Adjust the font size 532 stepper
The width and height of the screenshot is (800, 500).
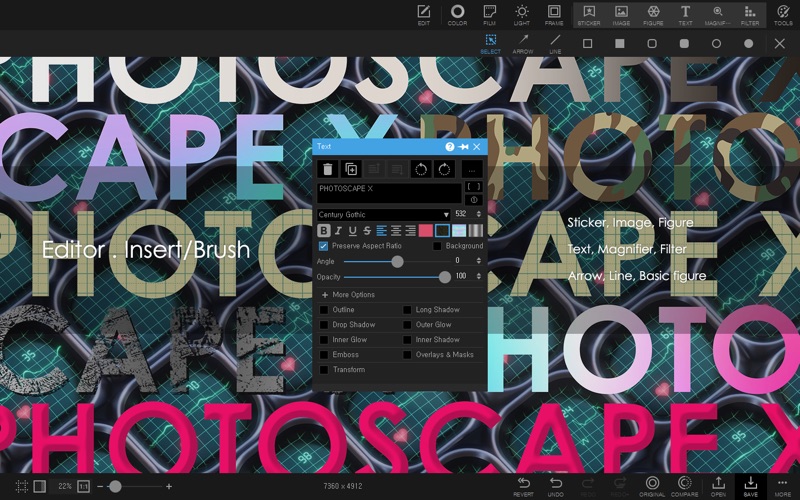[x=478, y=214]
